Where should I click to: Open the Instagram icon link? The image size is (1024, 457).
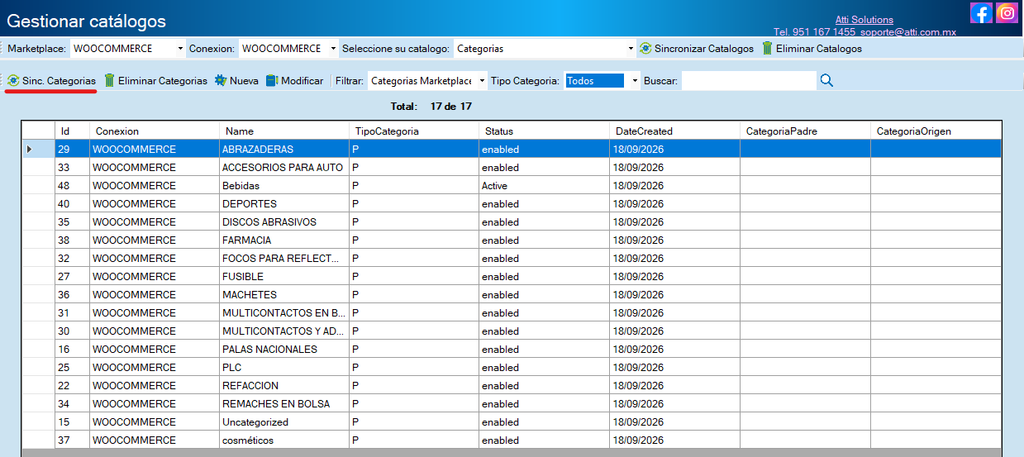[x=1008, y=12]
